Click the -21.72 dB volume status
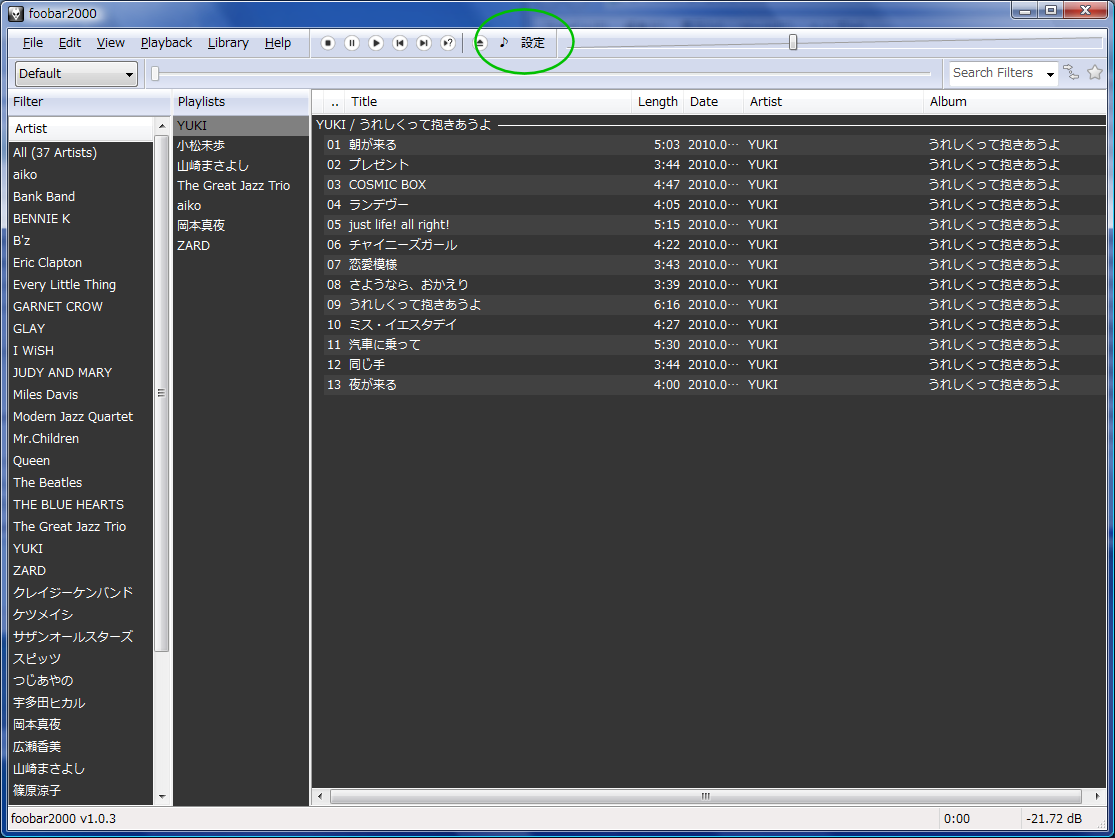The image size is (1115, 838). [1054, 819]
